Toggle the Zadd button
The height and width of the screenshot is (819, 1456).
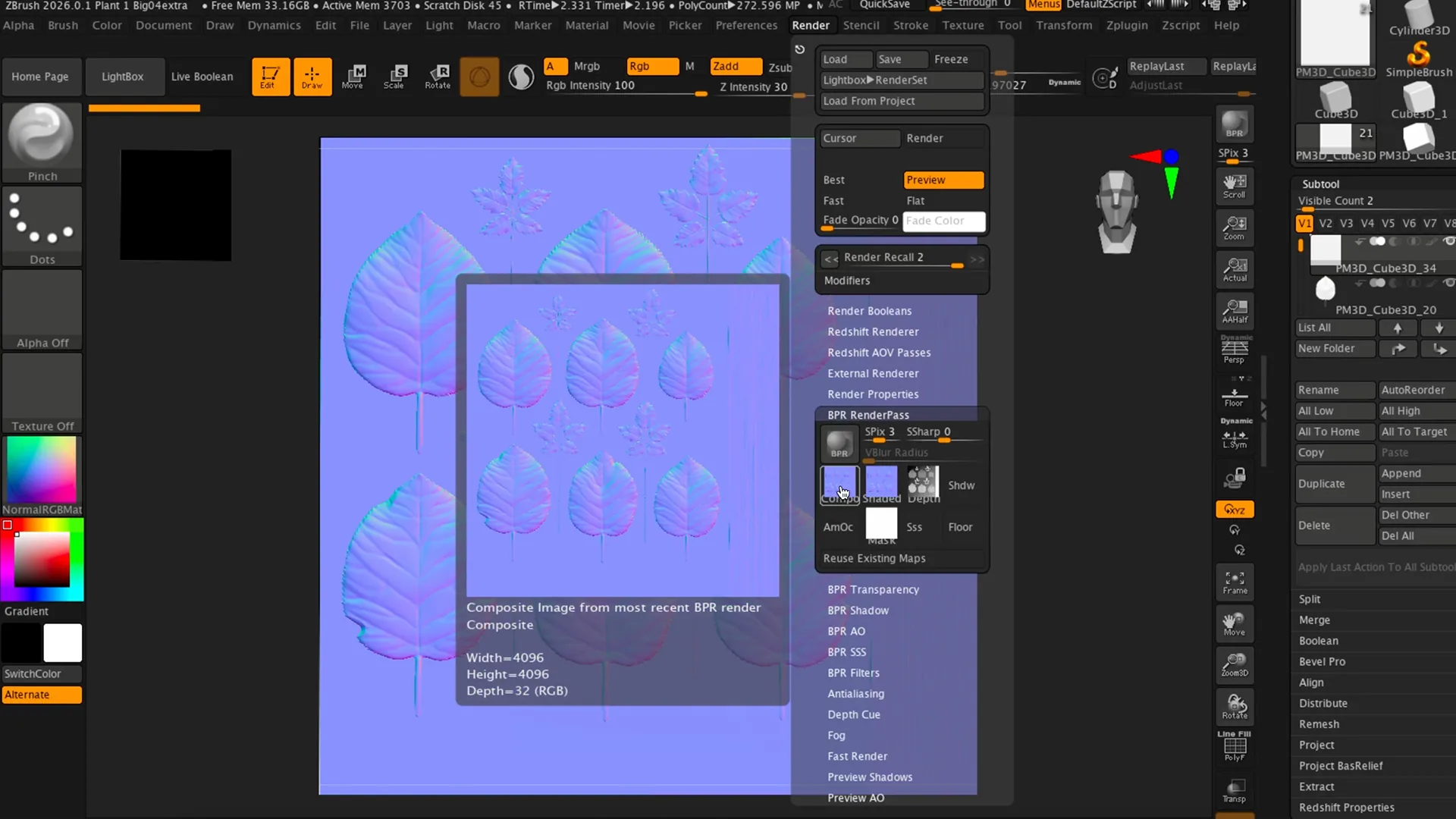tap(736, 66)
